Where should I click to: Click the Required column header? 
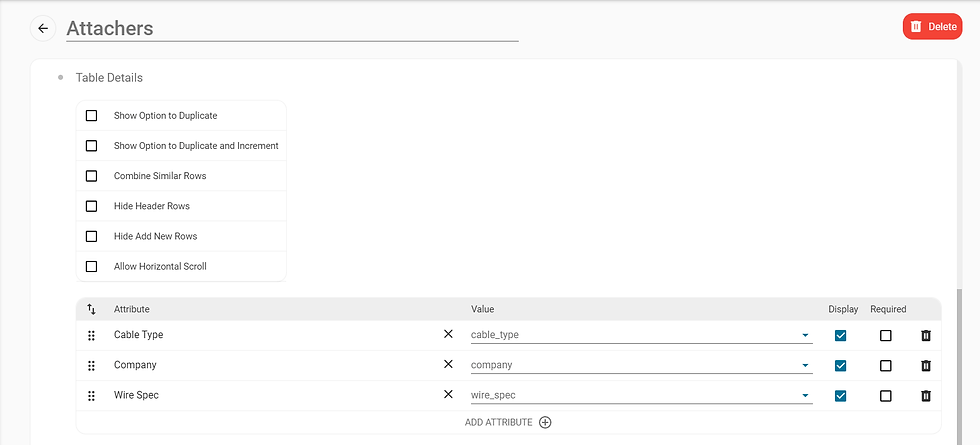point(888,309)
